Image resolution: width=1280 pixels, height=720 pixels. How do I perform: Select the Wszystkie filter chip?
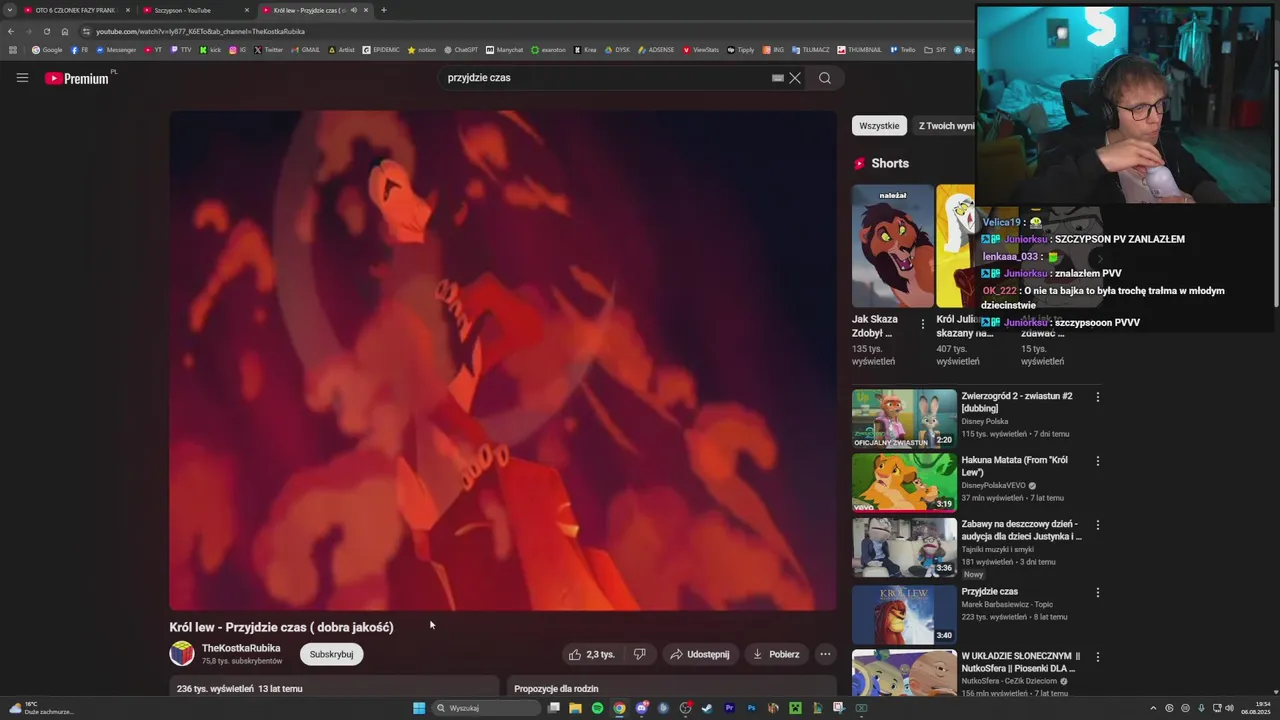click(x=879, y=126)
